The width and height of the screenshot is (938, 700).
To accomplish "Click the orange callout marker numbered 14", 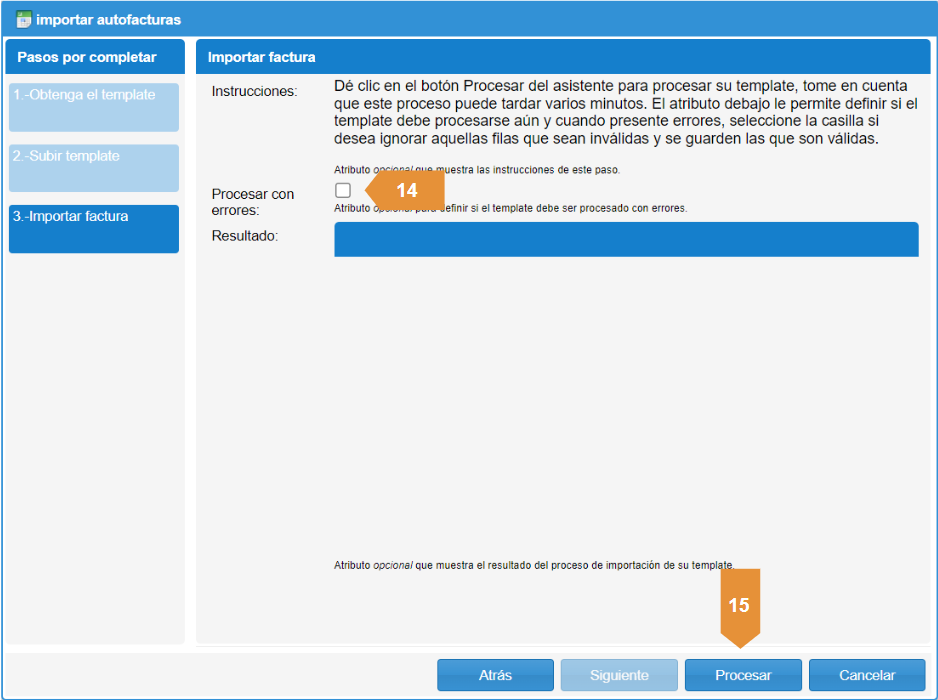I will click(406, 190).
